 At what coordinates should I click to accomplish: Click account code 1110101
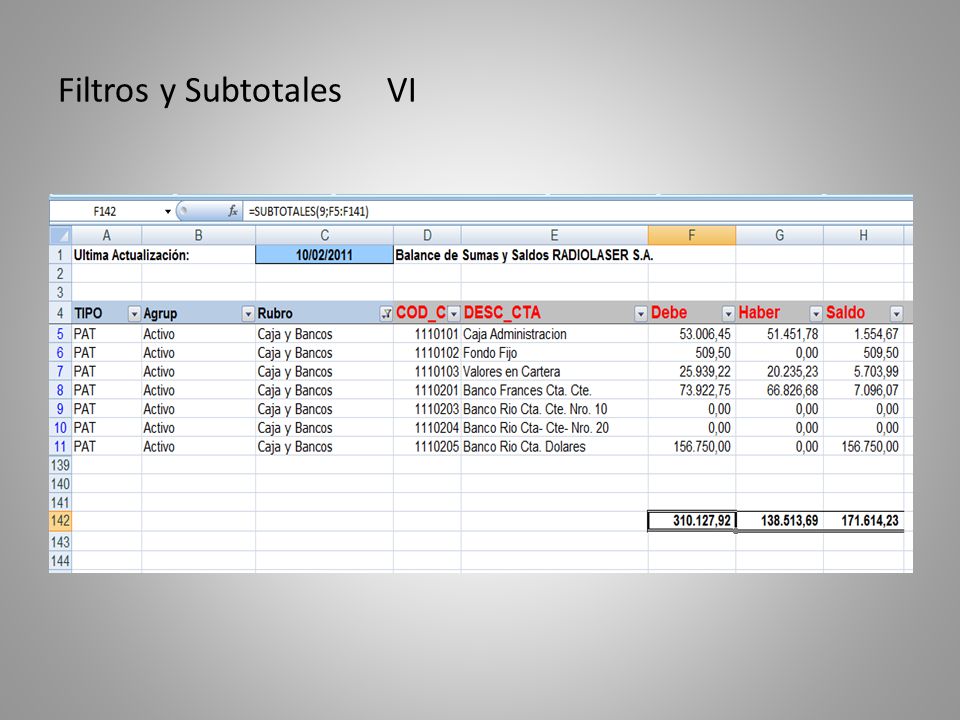427,334
